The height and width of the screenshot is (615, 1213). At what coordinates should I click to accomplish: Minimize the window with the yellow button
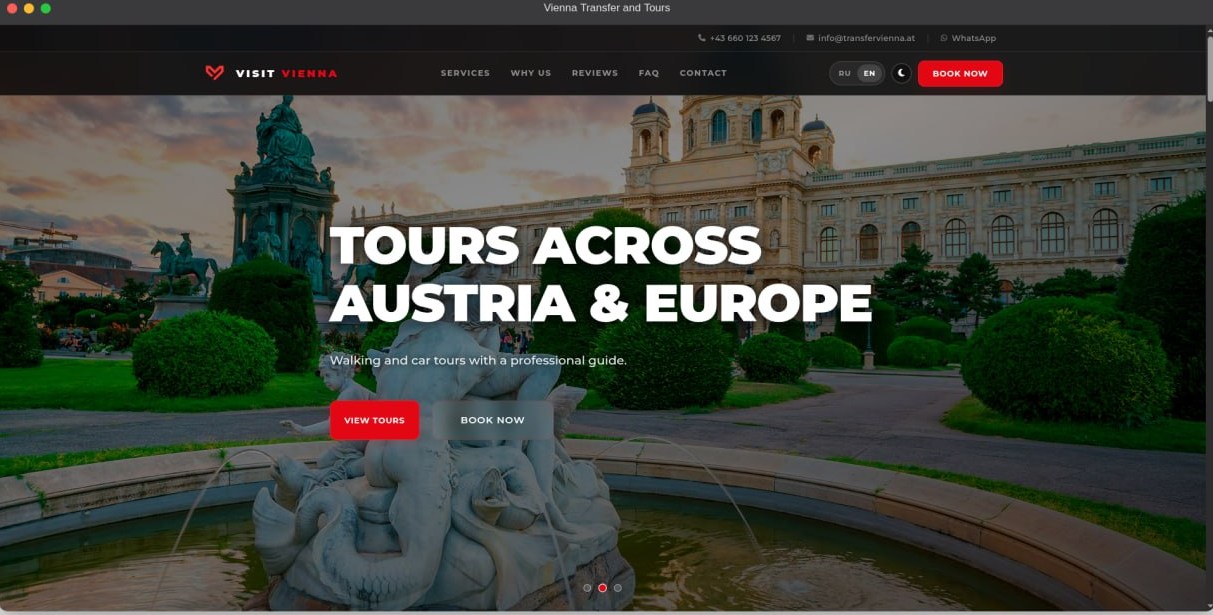coord(29,8)
